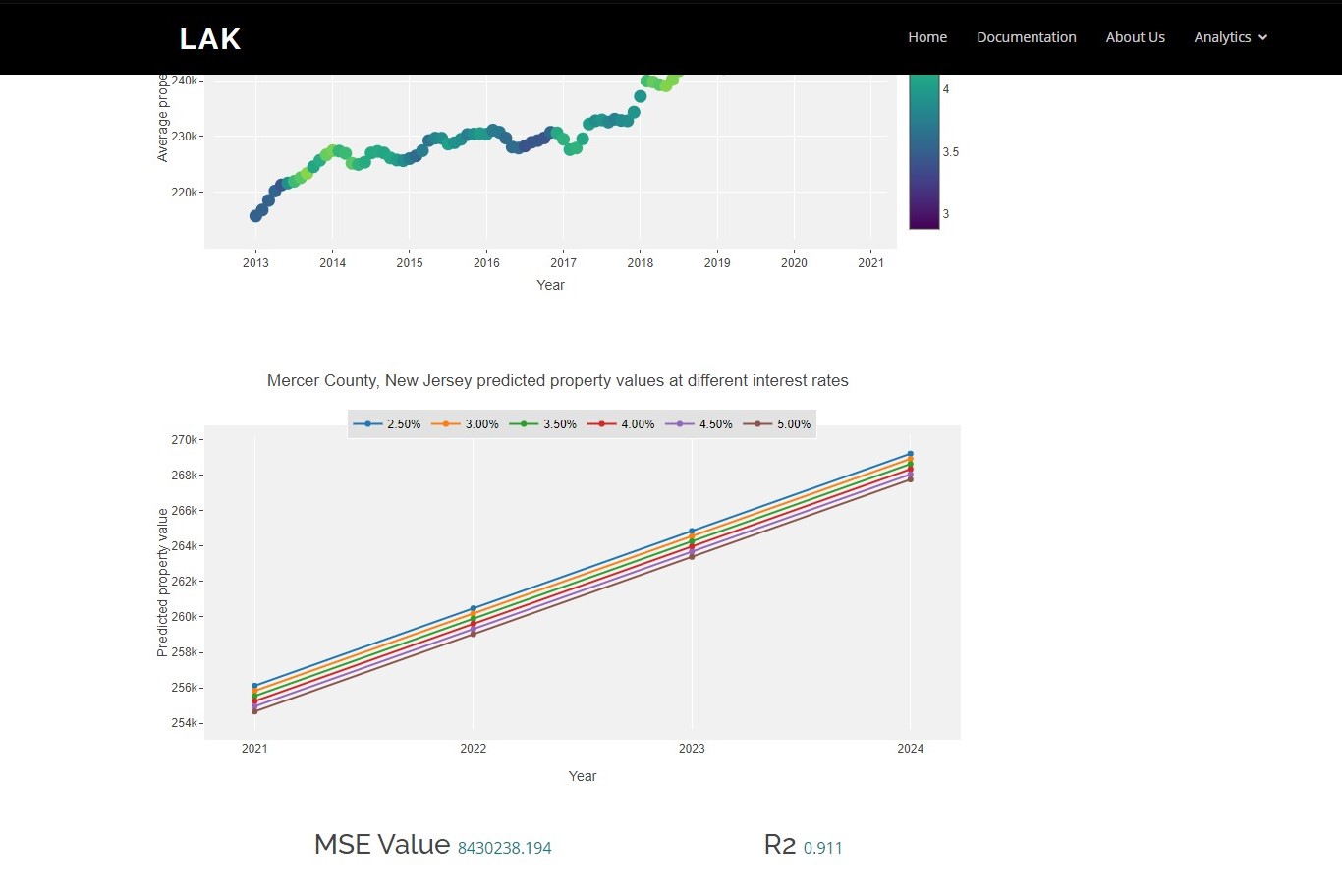Viewport: 1342px width, 896px height.
Task: Select the 2024 point on blue line
Action: click(x=911, y=454)
